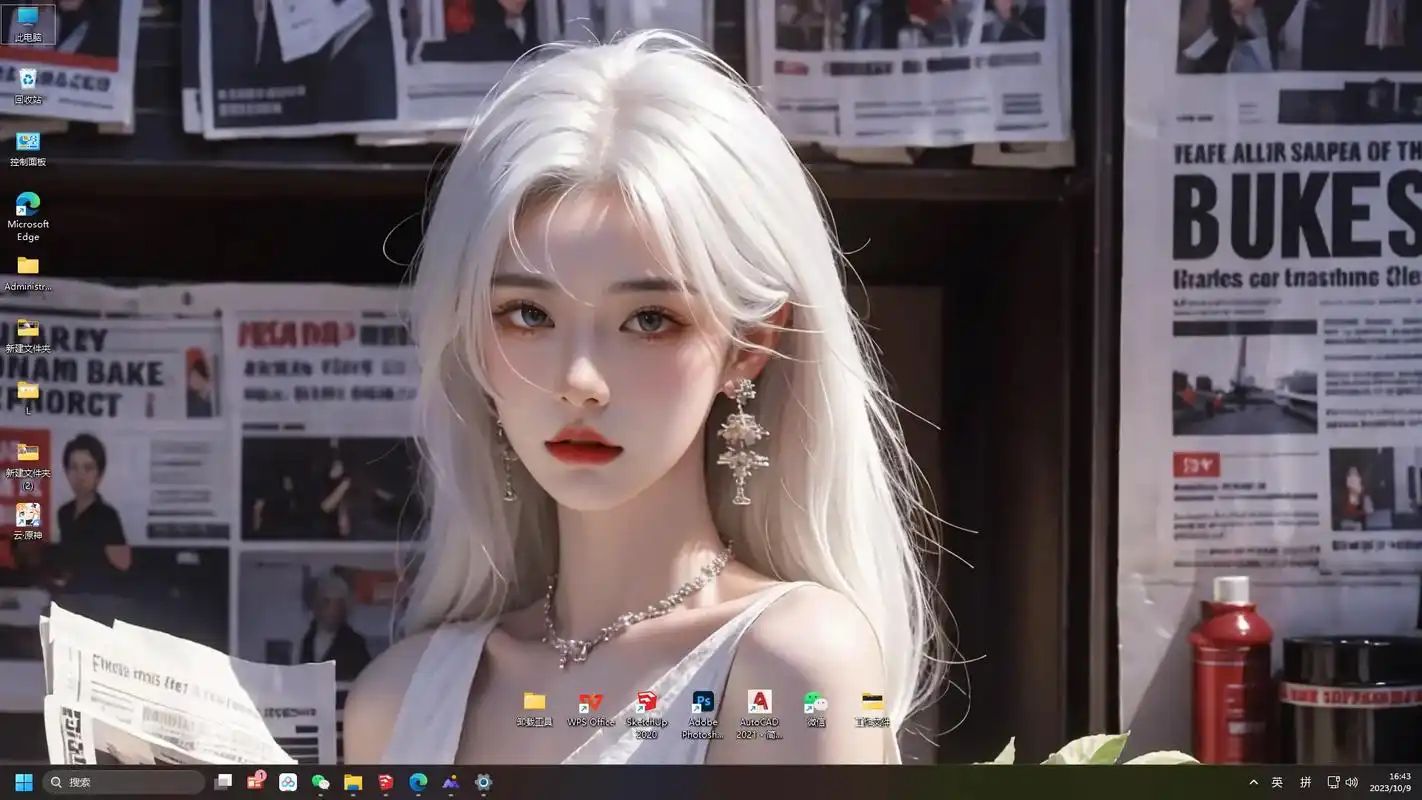The image size is (1422, 800).
Task: Click the Microsoft Edge desktop shortcut
Action: [28, 204]
